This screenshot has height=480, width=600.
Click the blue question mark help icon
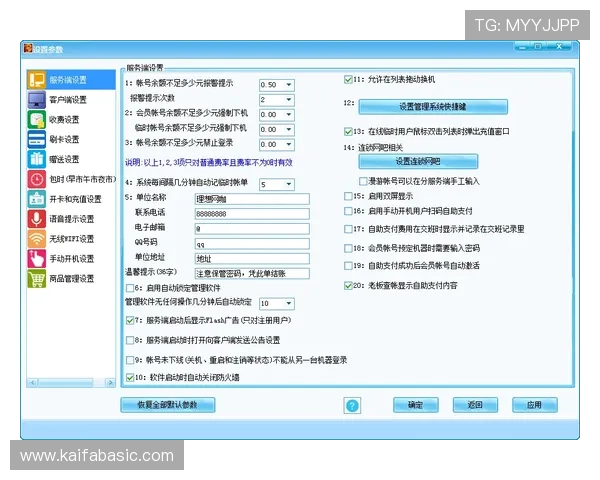352,405
